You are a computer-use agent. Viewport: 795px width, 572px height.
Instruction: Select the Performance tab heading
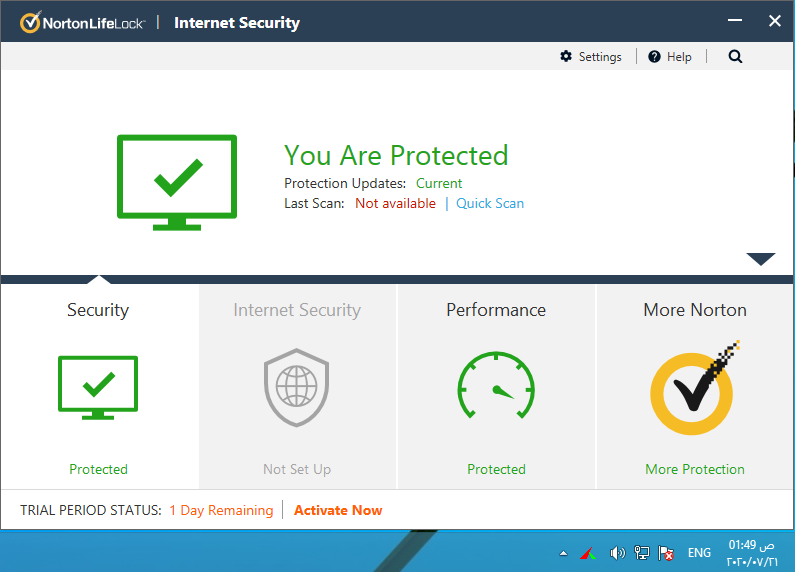click(496, 310)
